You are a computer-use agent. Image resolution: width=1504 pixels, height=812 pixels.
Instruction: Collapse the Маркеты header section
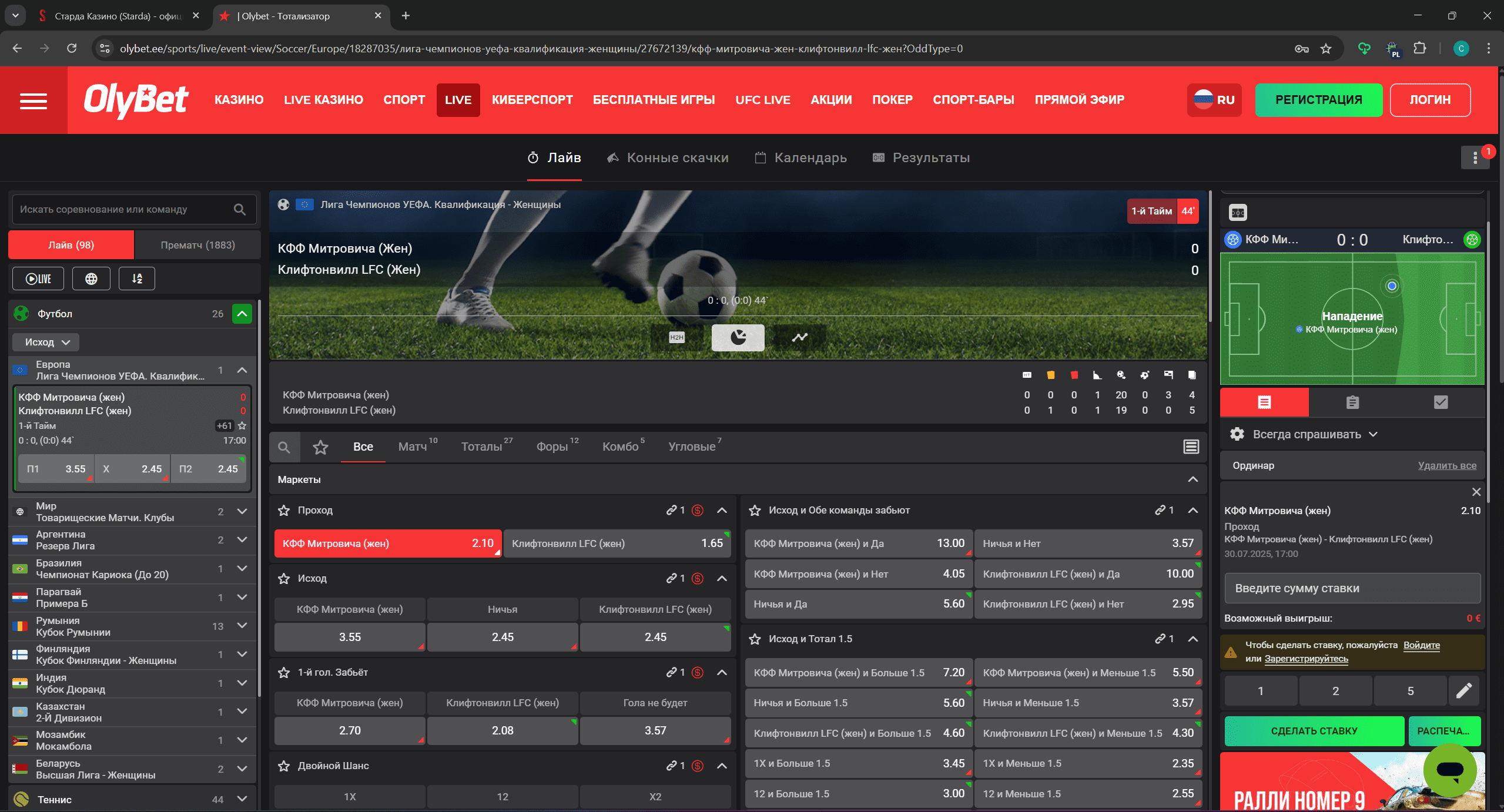1193,479
